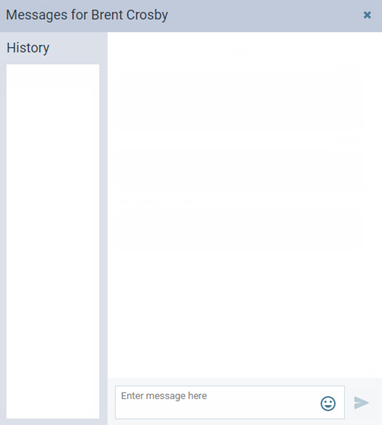Insert an emoji via the smiley face

[x=328, y=403]
